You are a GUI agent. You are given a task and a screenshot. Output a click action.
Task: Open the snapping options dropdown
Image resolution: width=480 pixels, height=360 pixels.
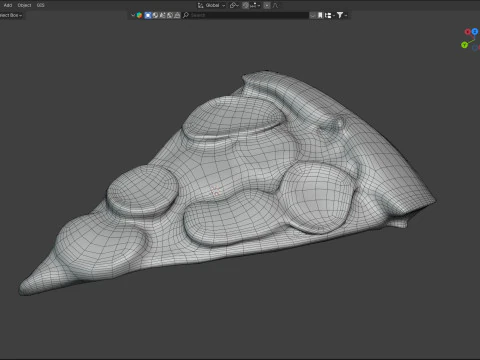255,5
